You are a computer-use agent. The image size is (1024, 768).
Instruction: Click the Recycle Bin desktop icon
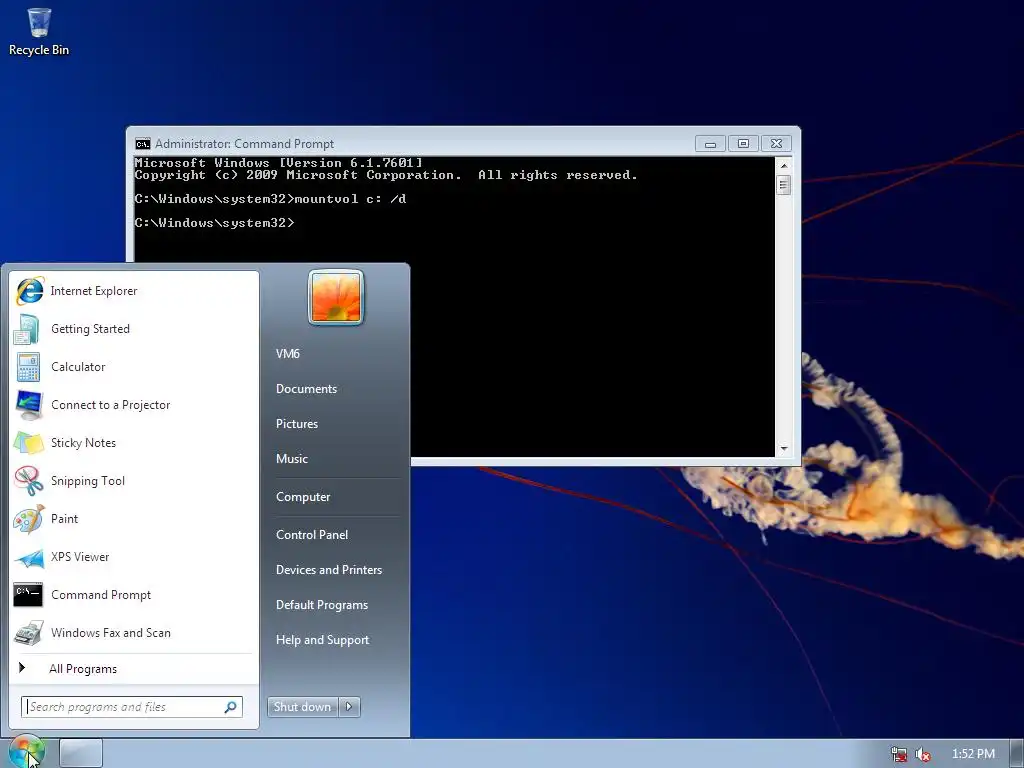39,31
